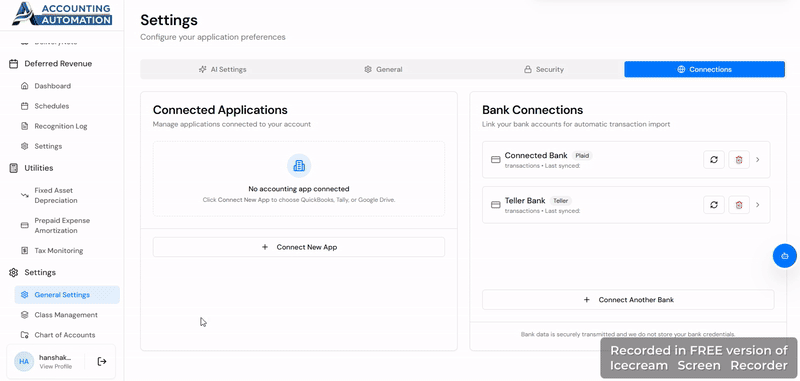Image resolution: width=800 pixels, height=381 pixels.
Task: Open Schedules page
Action: pyautogui.click(x=52, y=106)
